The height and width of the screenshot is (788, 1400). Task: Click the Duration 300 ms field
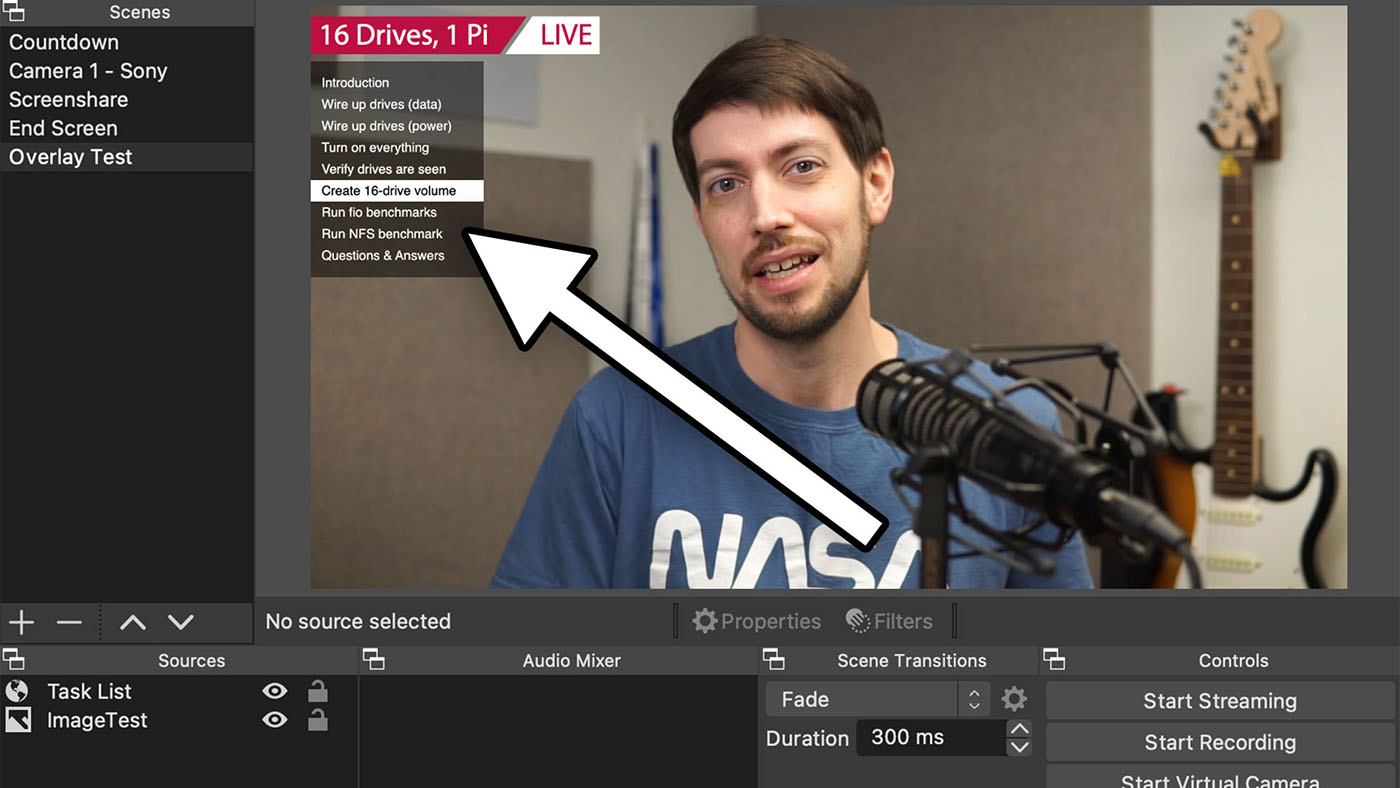(932, 738)
